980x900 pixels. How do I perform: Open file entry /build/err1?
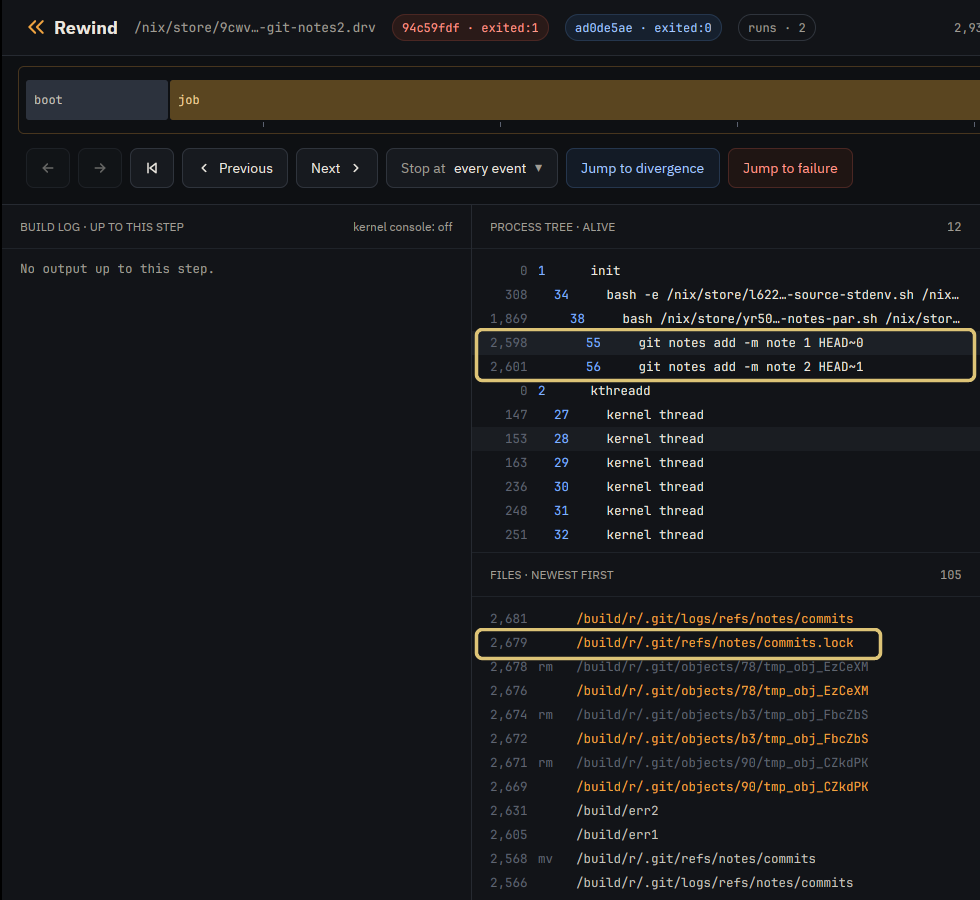point(726,834)
